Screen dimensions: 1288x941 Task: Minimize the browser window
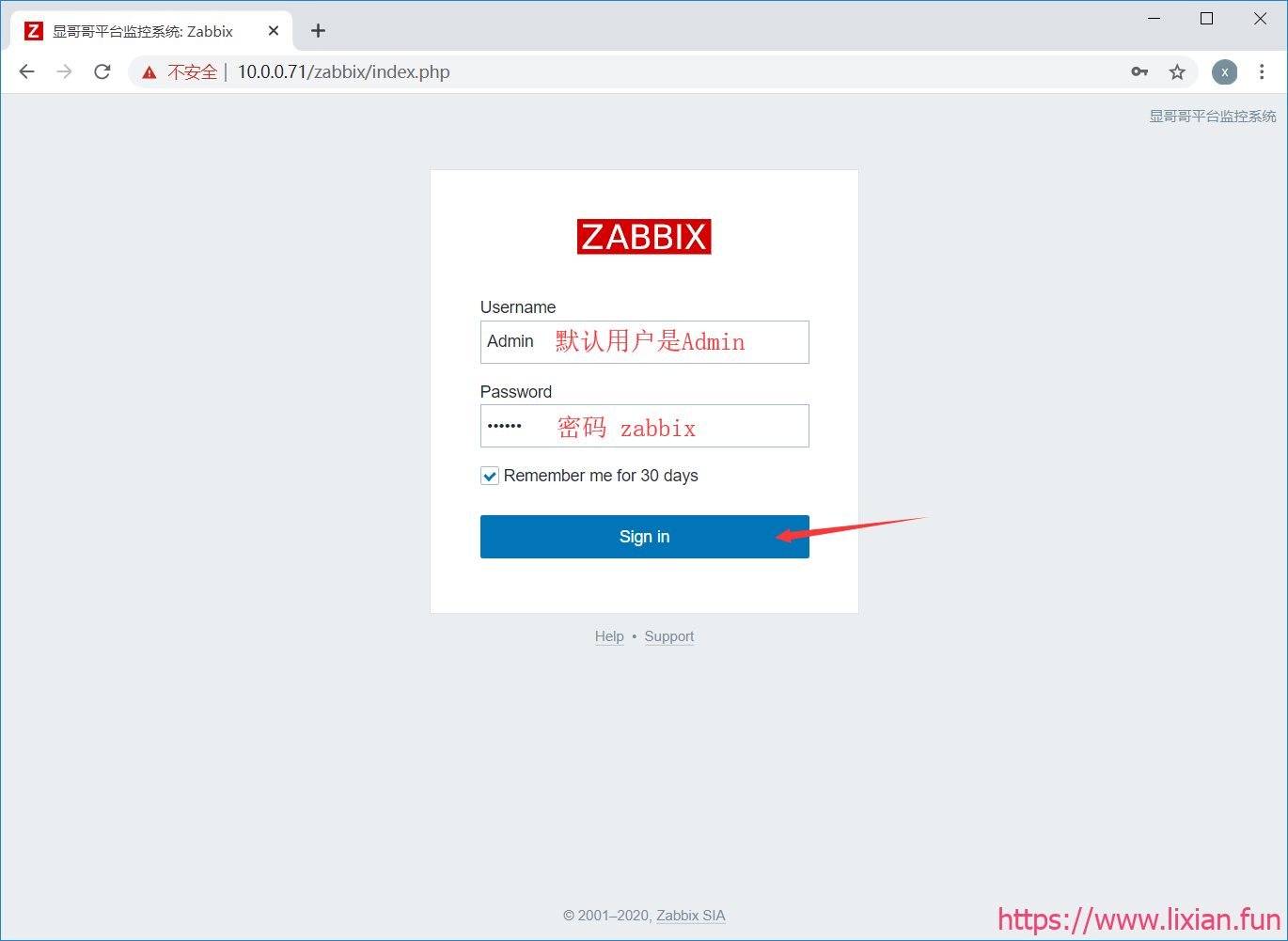[x=1154, y=19]
